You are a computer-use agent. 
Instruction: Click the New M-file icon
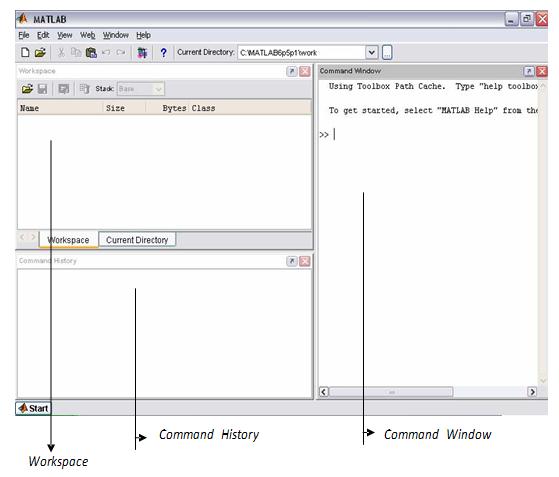click(25, 52)
